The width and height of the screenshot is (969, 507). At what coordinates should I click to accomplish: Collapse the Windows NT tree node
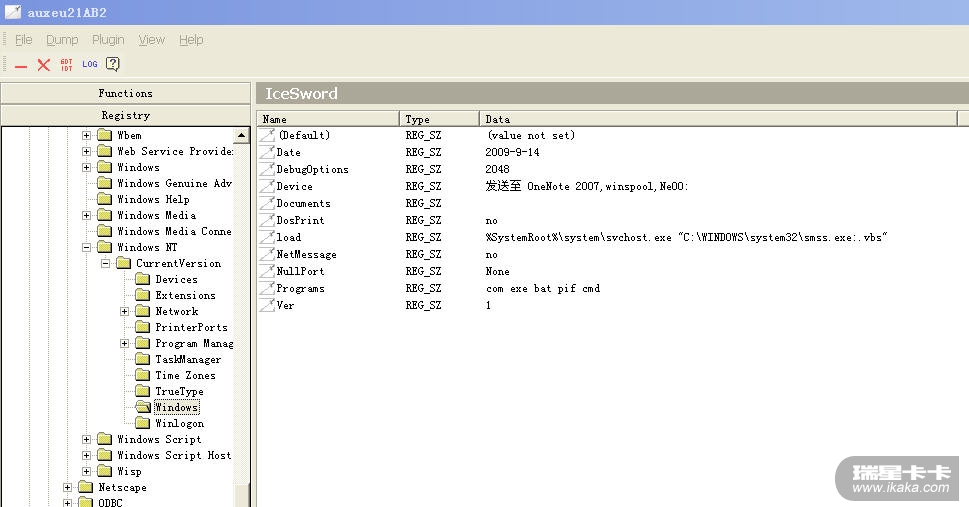[87, 247]
